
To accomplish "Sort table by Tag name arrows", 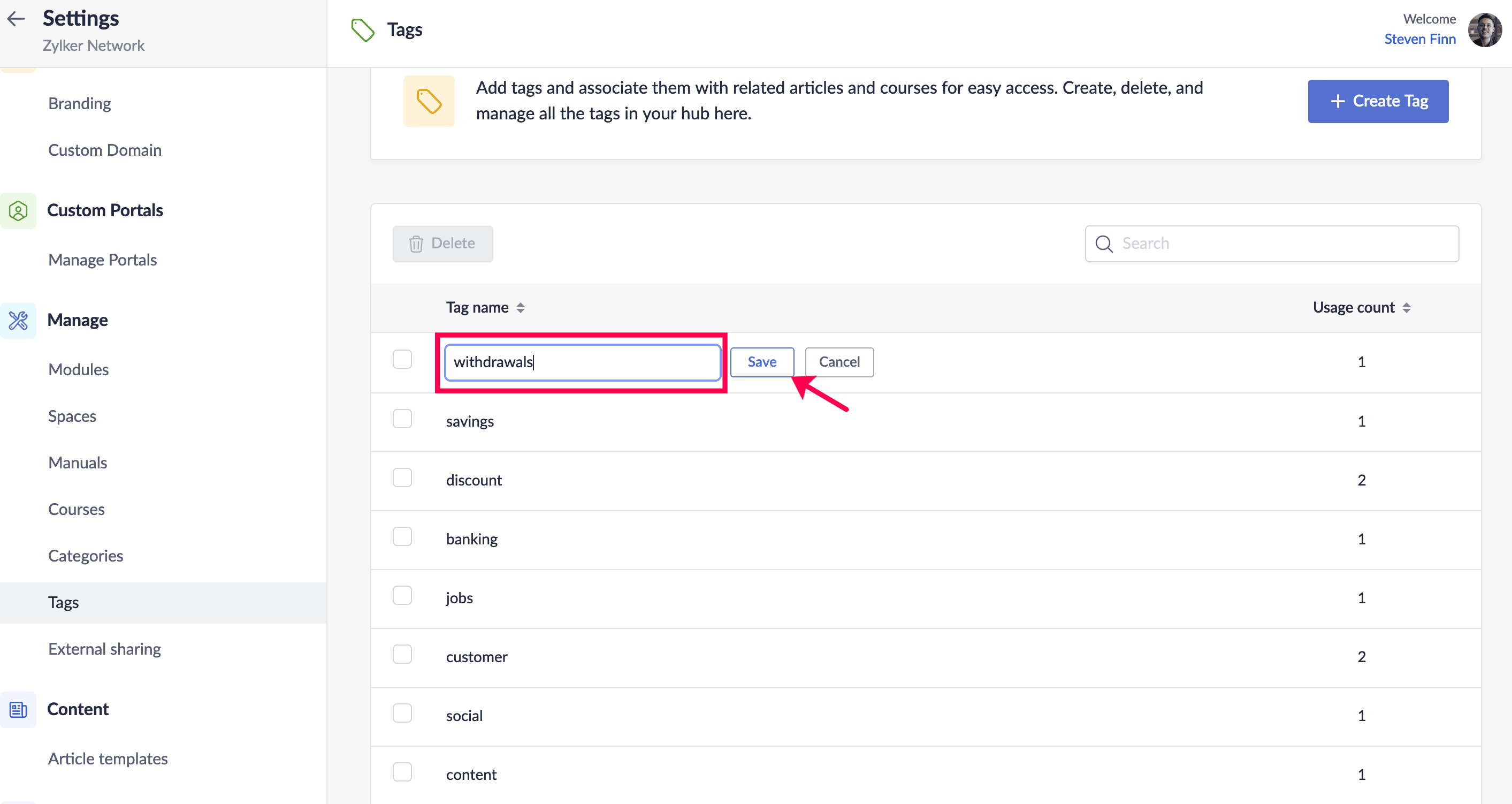I will point(520,308).
